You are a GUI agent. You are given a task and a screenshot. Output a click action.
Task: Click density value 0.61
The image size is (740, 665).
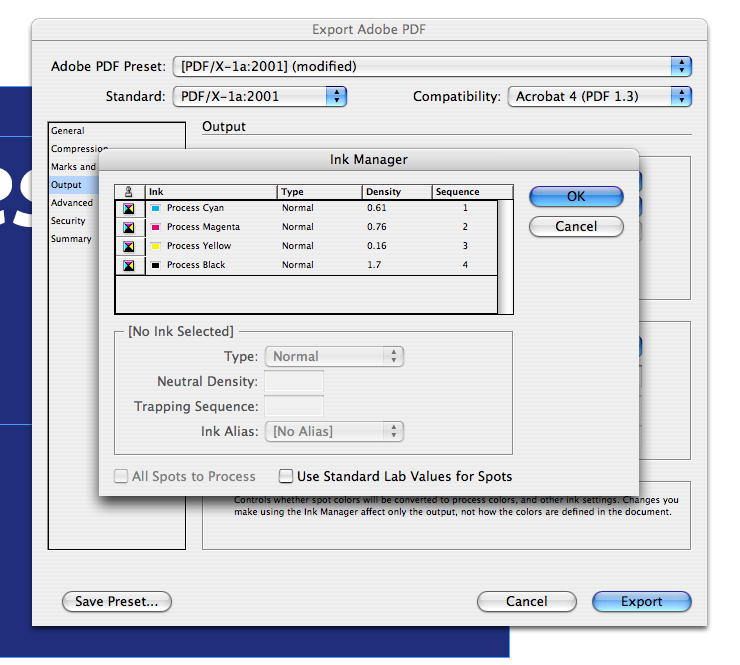[x=377, y=208]
